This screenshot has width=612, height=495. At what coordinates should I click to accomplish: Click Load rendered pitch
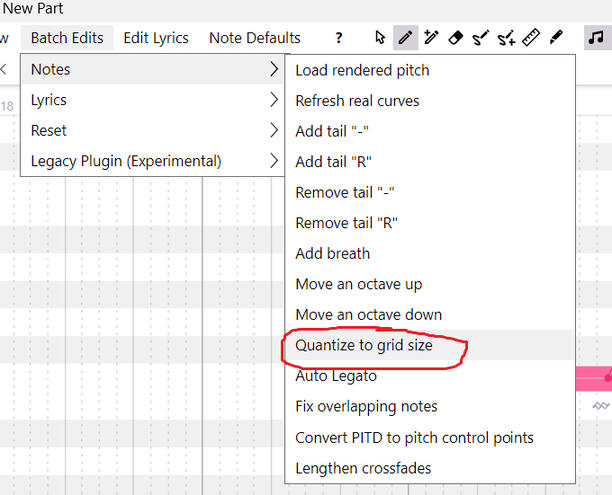(x=362, y=70)
